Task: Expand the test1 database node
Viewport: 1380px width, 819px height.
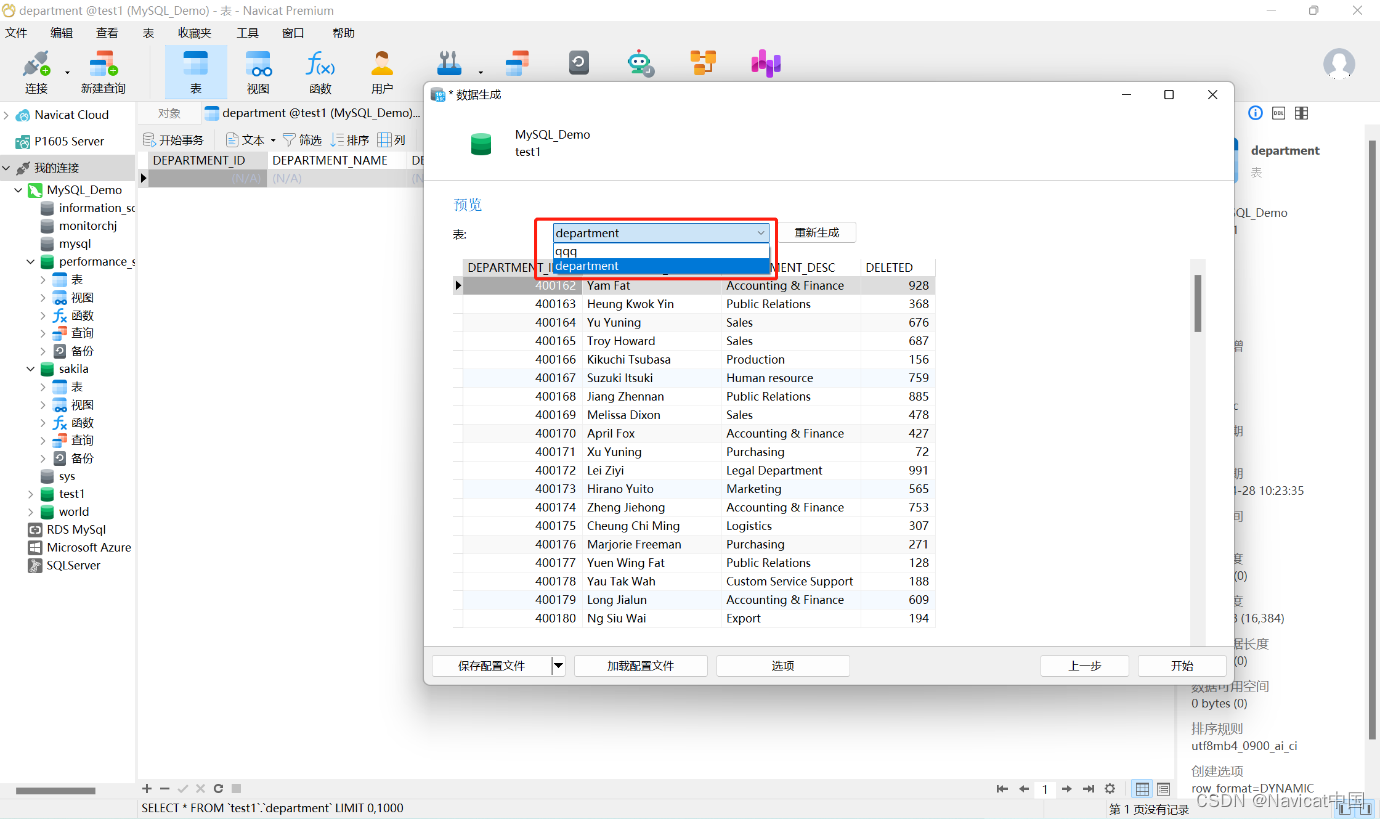Action: (31, 494)
